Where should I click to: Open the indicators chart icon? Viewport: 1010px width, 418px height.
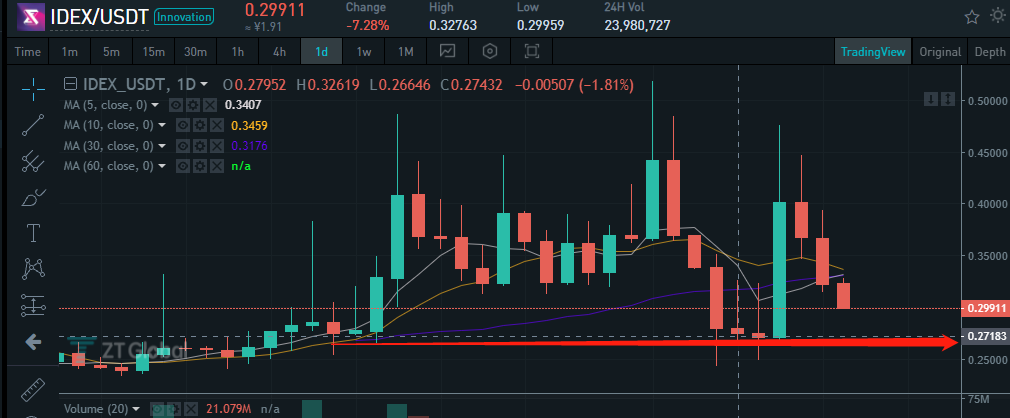coord(447,52)
